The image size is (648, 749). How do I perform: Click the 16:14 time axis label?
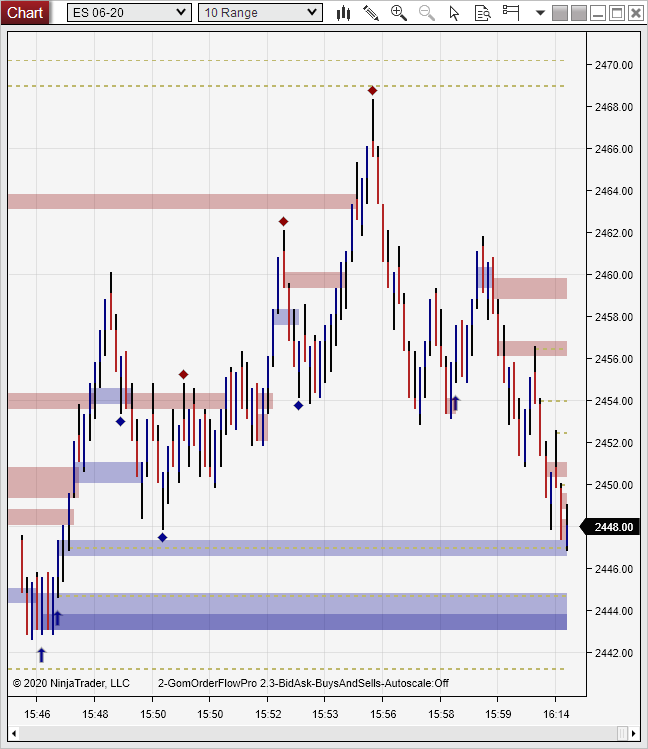coord(556,714)
